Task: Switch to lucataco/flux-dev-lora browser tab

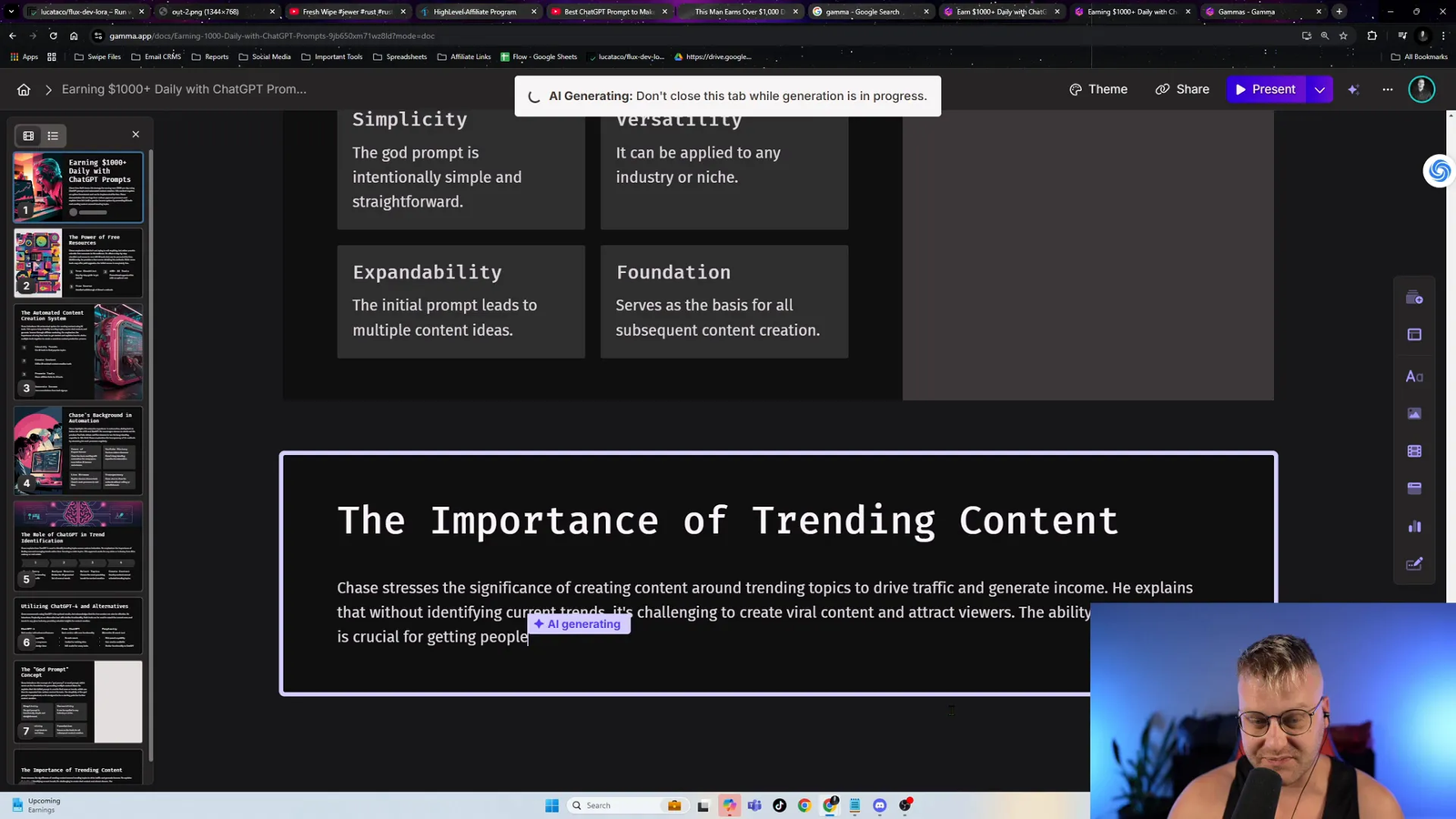Action: 84,12
